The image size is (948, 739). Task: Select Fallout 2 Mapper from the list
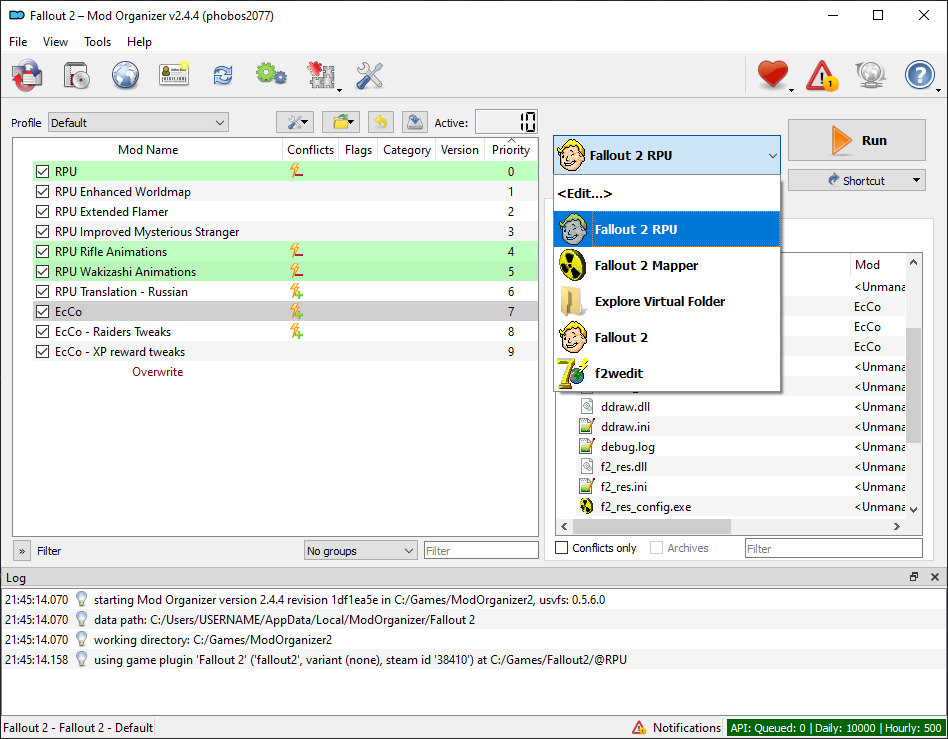[x=667, y=265]
